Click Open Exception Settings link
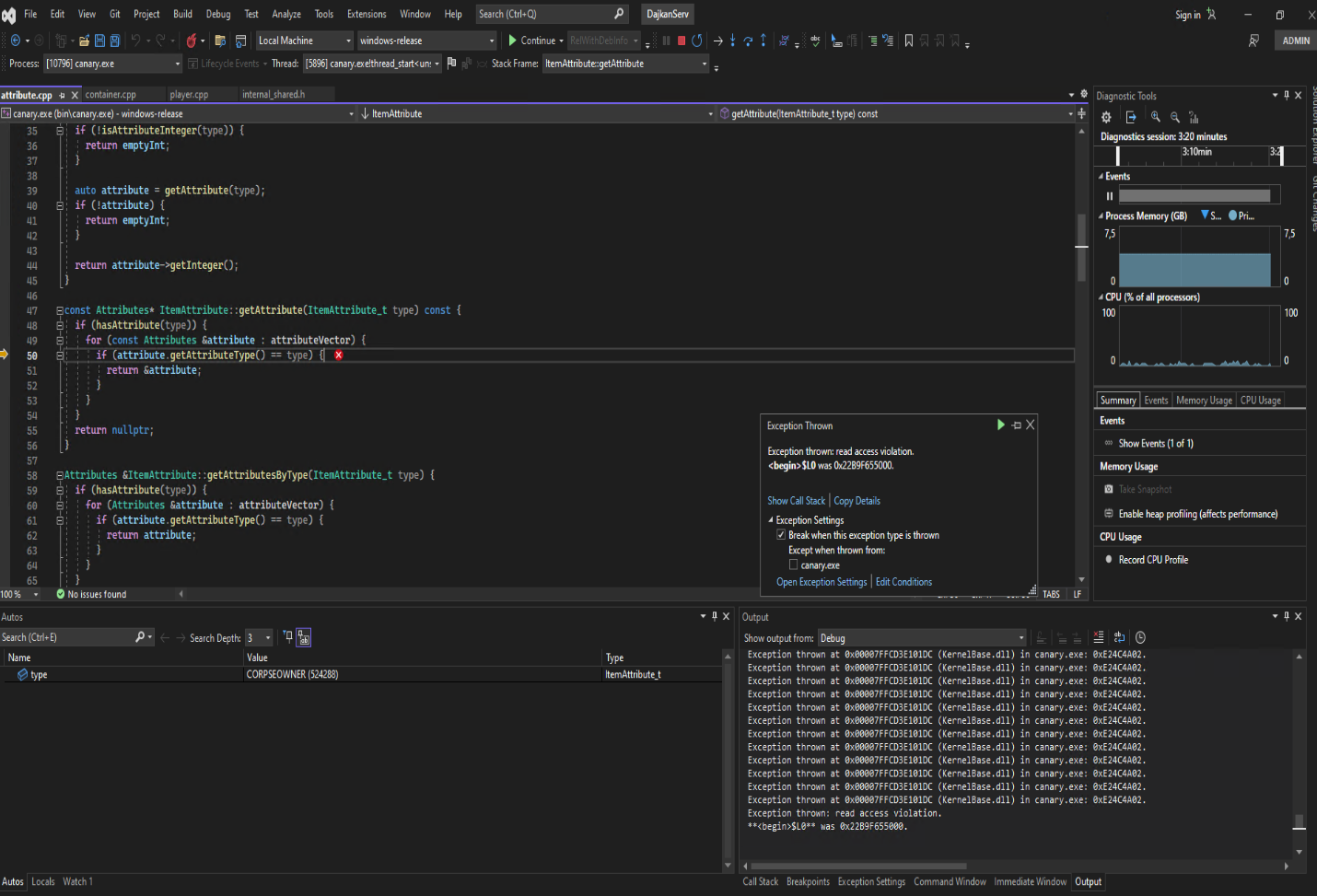Viewport: 1317px width, 896px height. [821, 581]
